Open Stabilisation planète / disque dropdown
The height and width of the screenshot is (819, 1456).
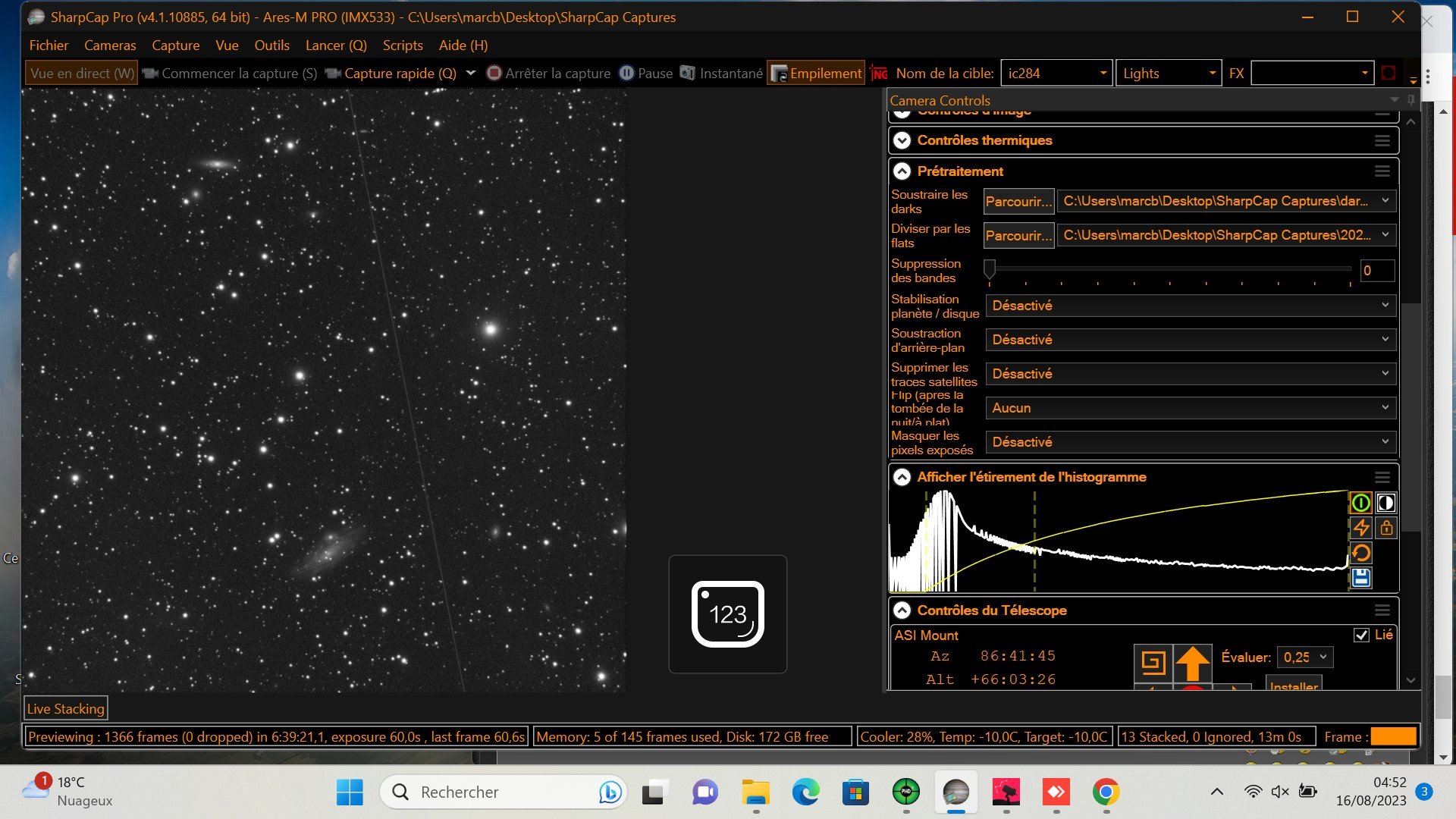click(1191, 306)
